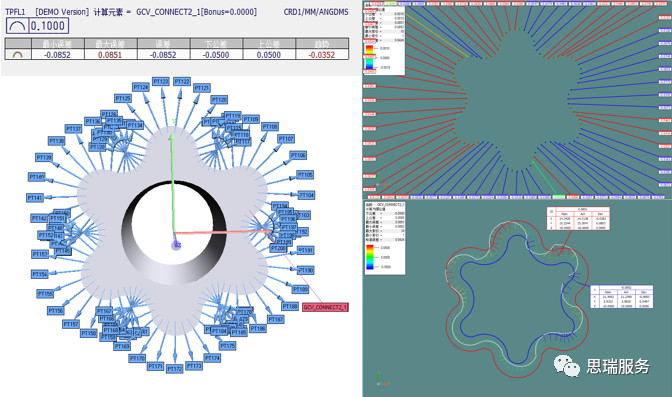
Task: Click the color gradient bar in lower-right legend
Action: [x=370, y=257]
